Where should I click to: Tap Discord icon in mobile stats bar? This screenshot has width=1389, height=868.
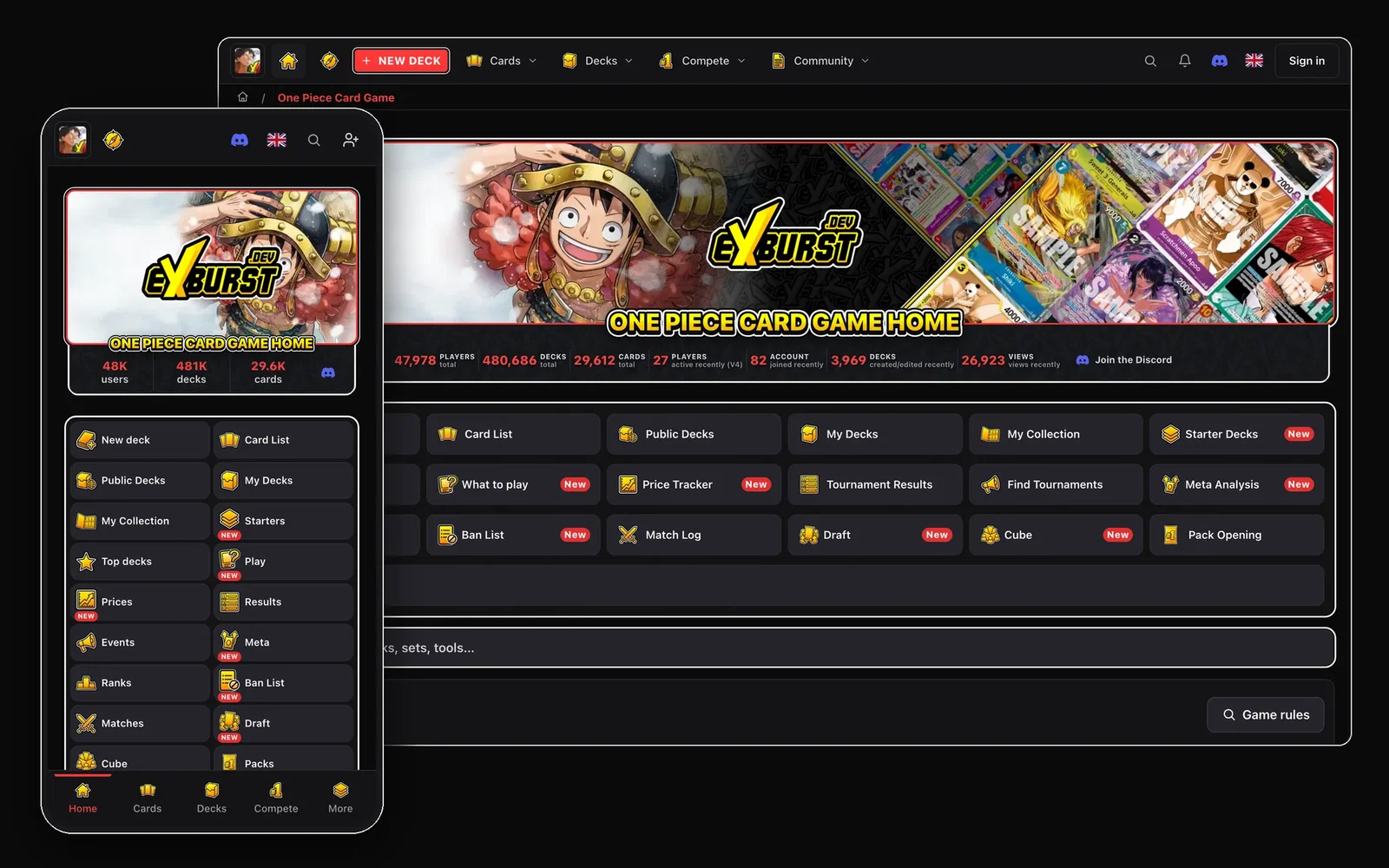(x=328, y=372)
